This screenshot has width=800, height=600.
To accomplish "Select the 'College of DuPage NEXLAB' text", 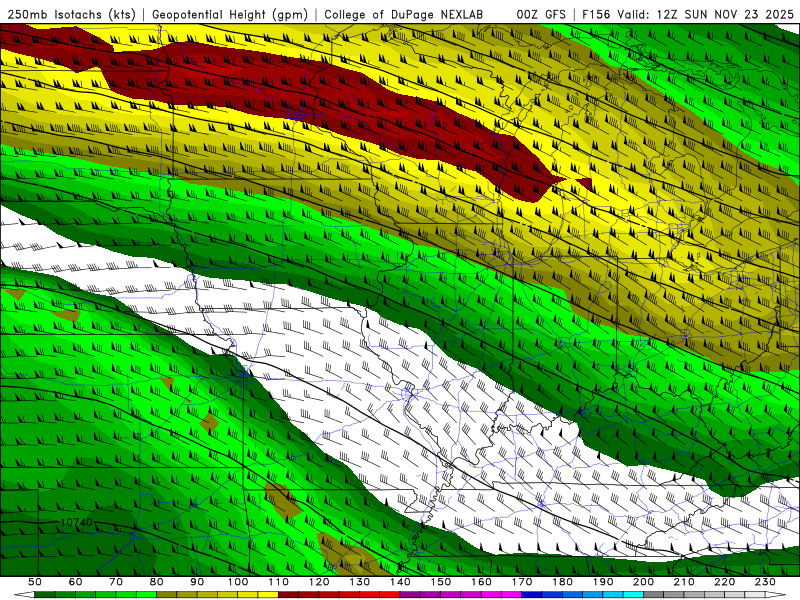I will (x=403, y=15).
